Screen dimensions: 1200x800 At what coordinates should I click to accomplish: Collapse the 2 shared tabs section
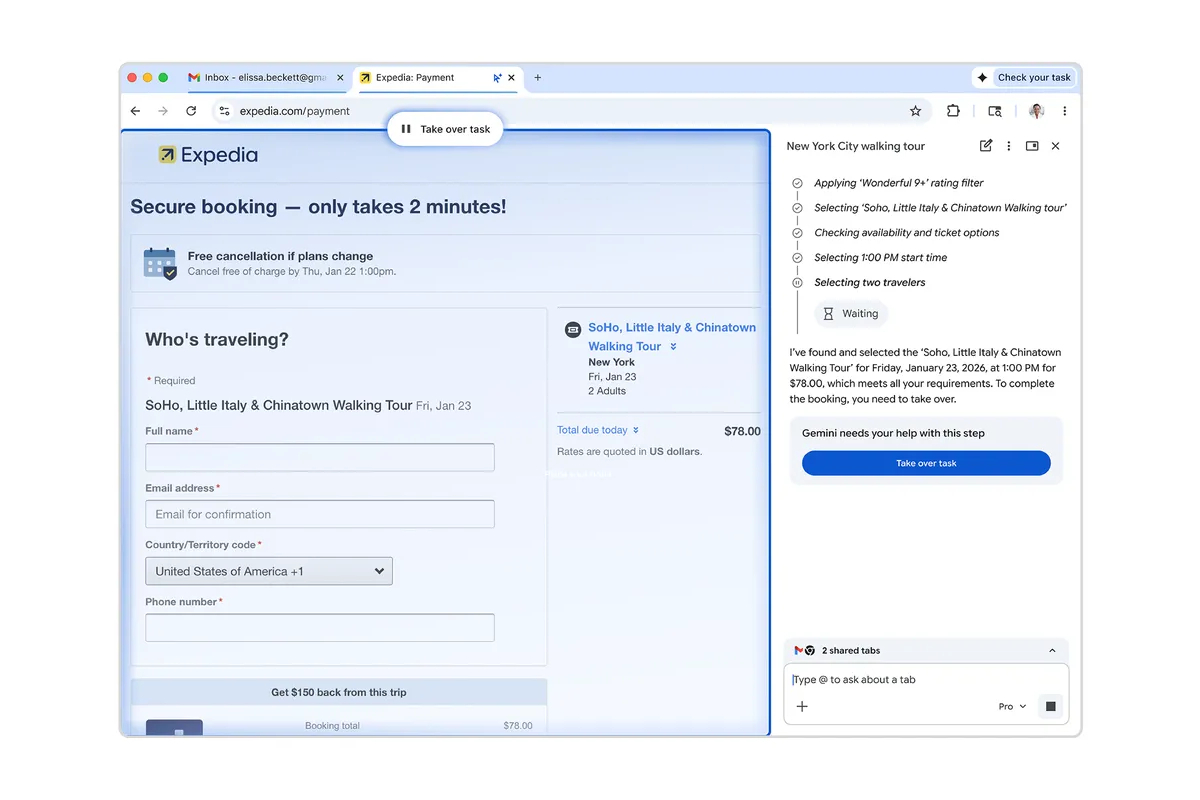tap(1051, 650)
